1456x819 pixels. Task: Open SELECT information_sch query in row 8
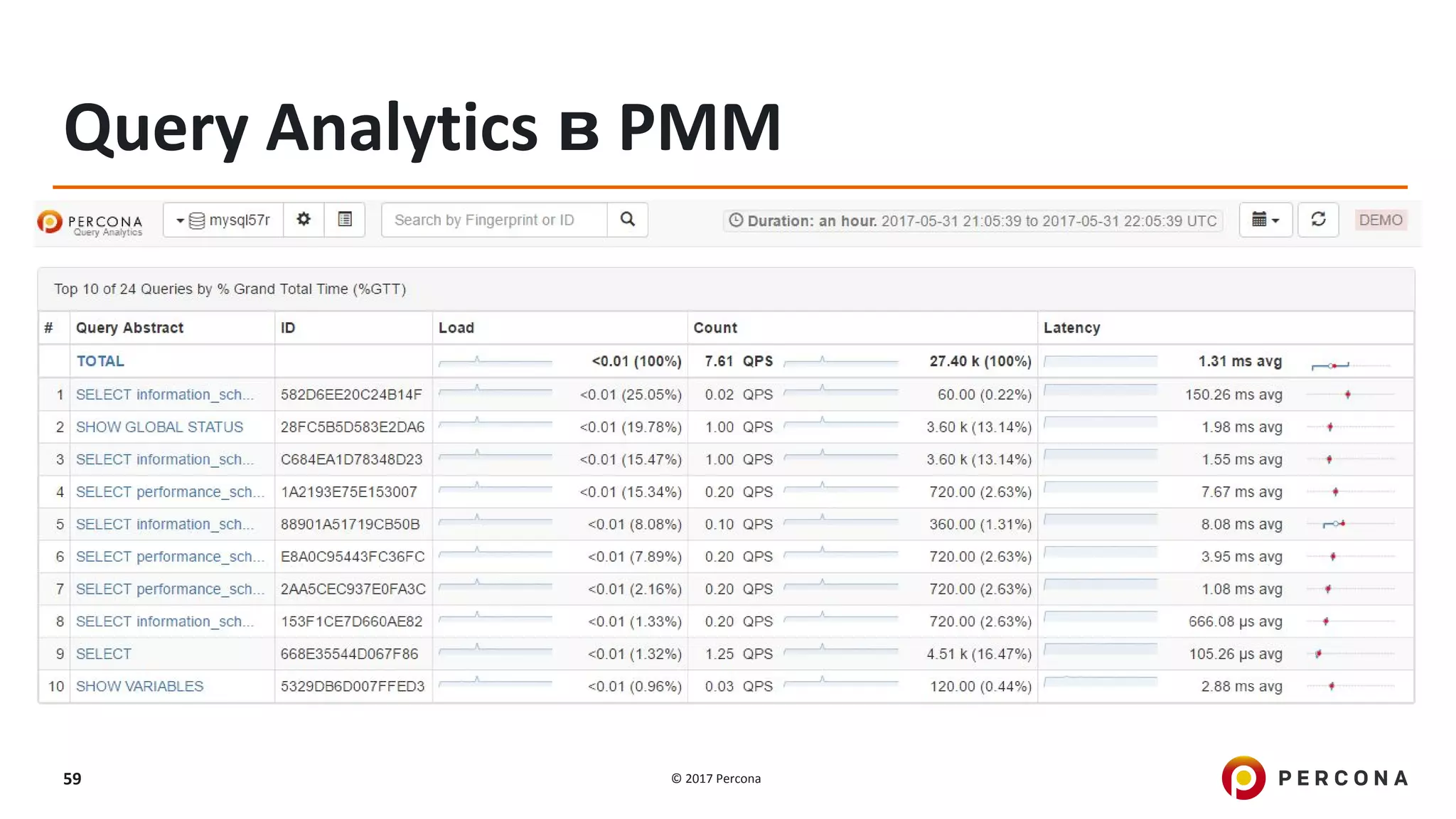(x=165, y=621)
